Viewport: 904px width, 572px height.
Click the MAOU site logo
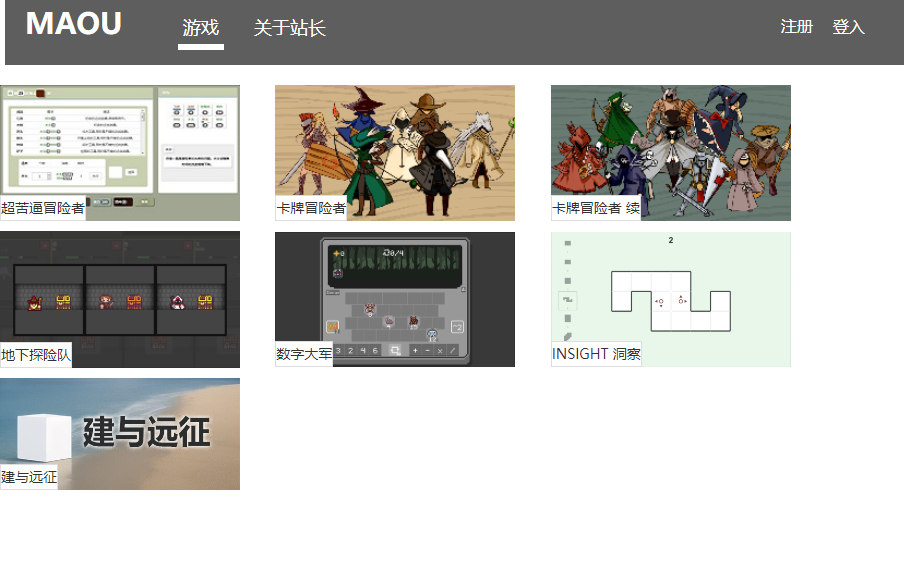(x=74, y=24)
